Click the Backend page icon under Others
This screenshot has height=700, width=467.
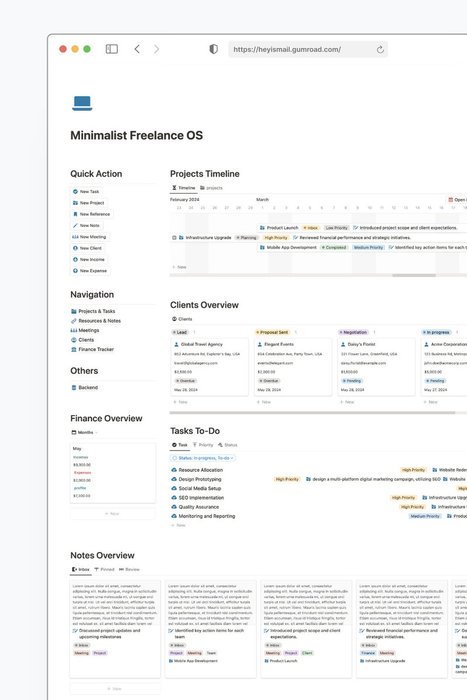(74, 388)
